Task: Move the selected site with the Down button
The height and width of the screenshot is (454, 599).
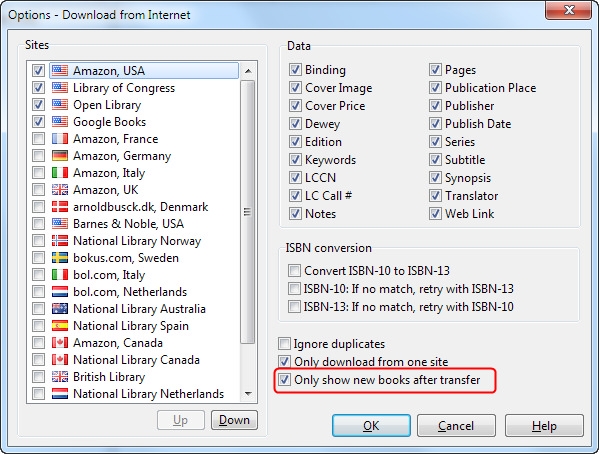Action: (x=234, y=420)
